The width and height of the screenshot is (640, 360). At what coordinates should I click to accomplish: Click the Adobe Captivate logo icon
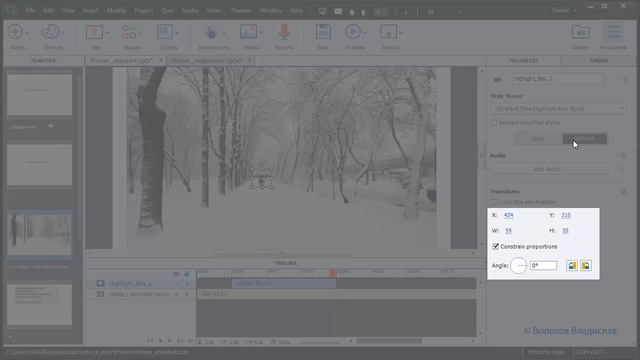[x=11, y=11]
